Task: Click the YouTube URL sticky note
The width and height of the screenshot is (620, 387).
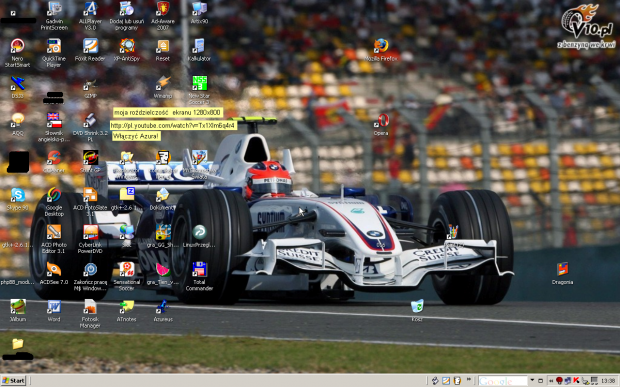Action: point(173,126)
